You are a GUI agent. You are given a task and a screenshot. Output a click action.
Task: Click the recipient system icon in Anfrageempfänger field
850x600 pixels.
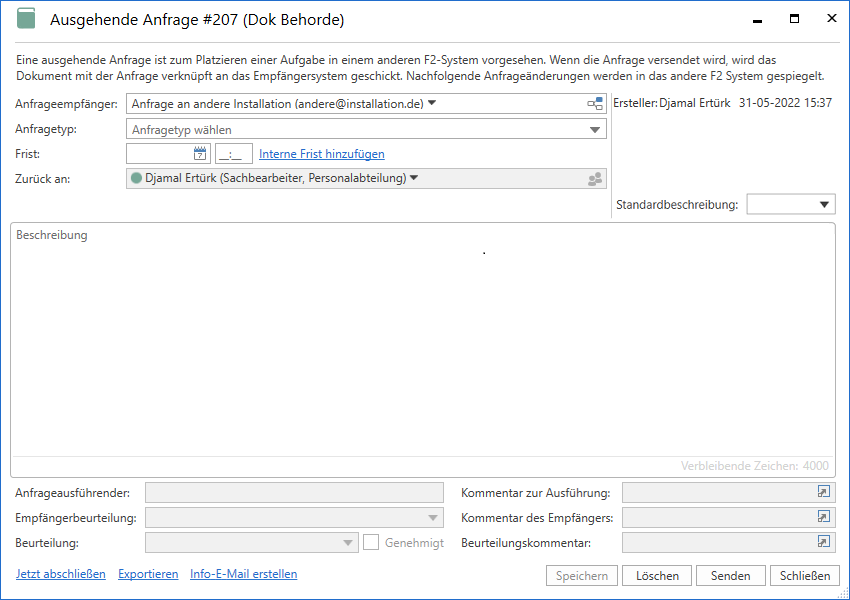click(595, 104)
